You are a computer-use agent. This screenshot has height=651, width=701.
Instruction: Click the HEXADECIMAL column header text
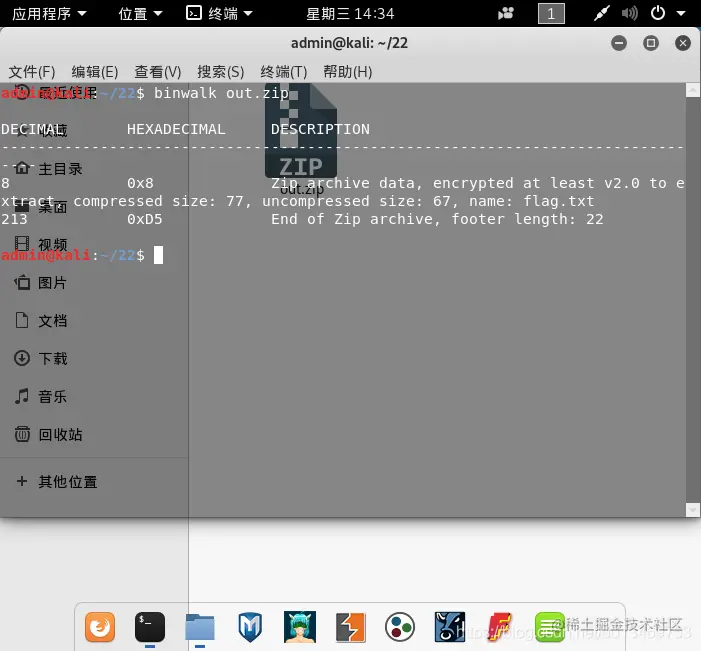point(176,129)
